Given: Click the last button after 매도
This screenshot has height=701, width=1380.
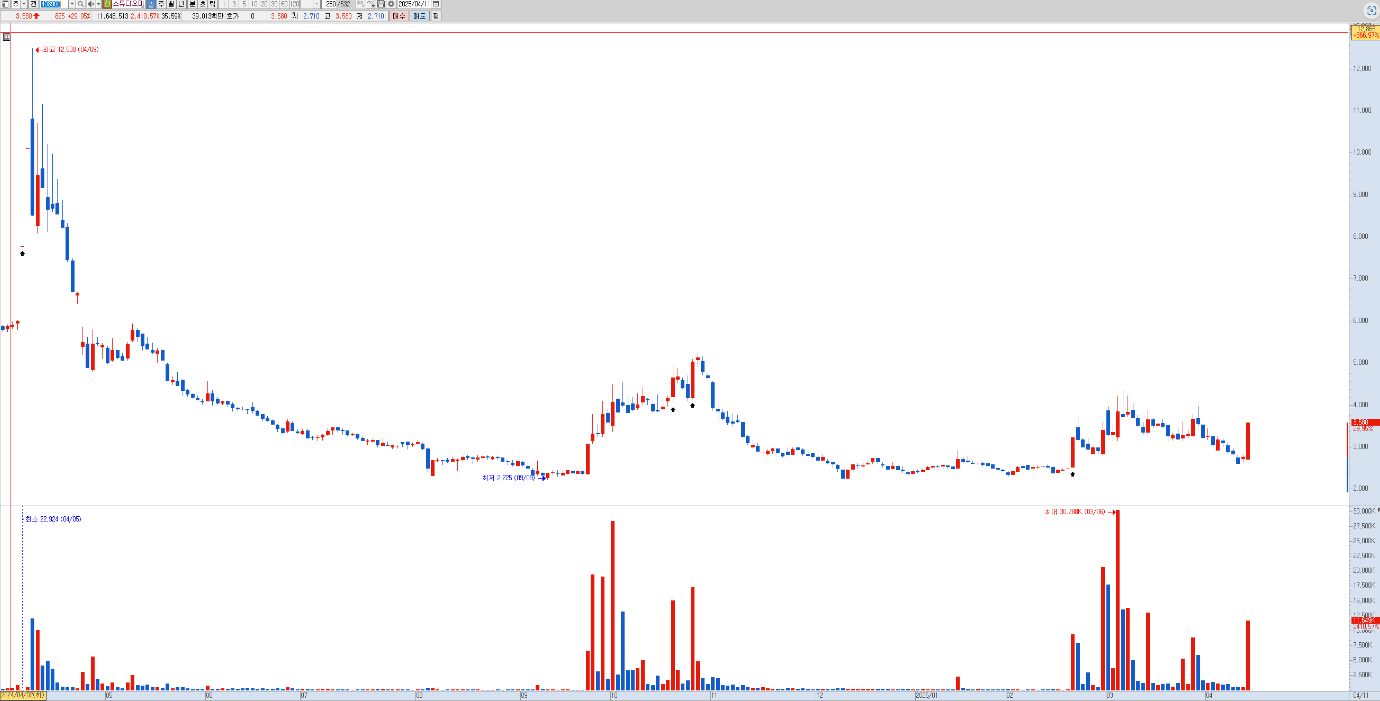Looking at the screenshot, I should click(x=435, y=16).
